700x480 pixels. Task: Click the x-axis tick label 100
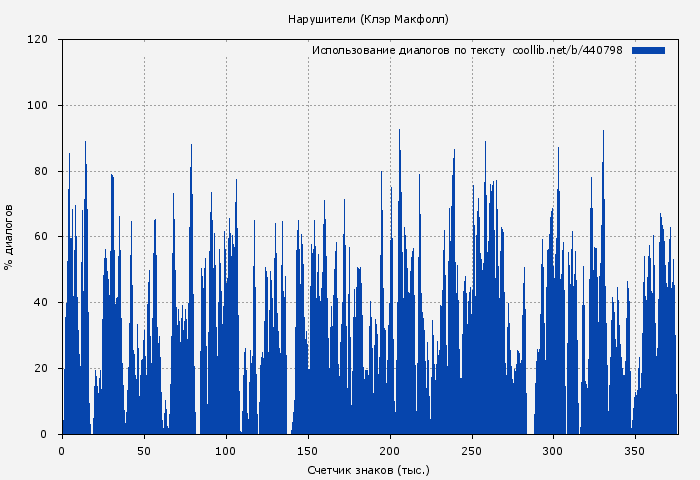(226, 450)
